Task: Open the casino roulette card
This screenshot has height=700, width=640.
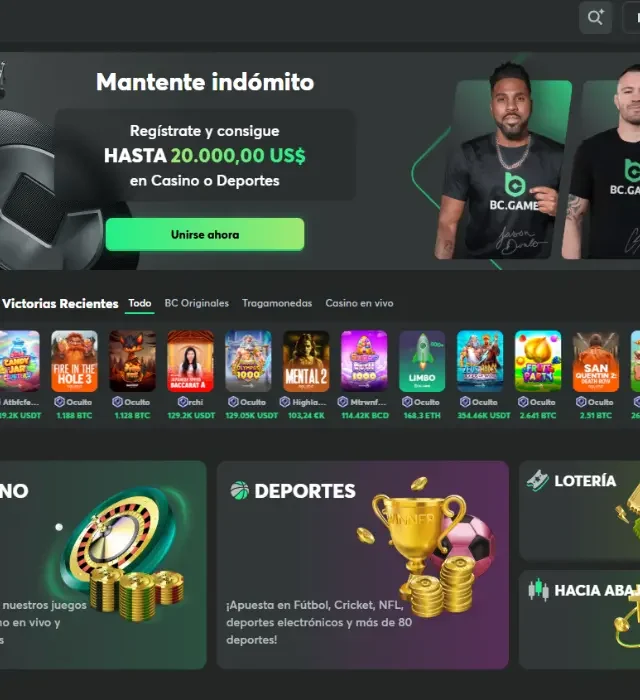Action: (x=103, y=565)
